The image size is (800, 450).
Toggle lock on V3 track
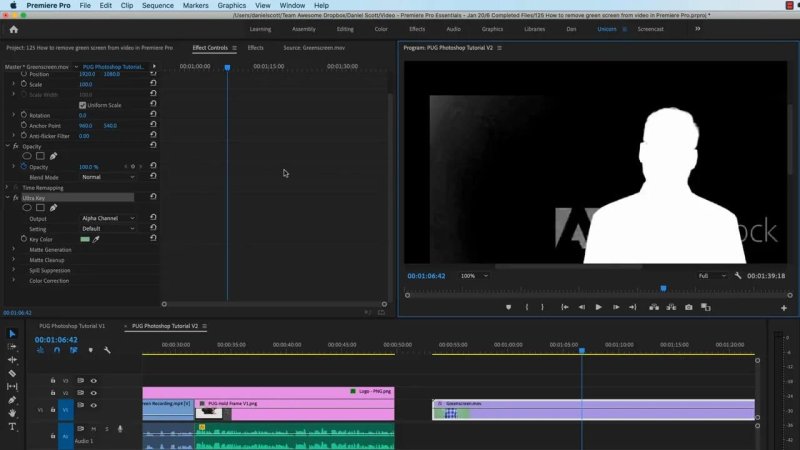(x=53, y=381)
